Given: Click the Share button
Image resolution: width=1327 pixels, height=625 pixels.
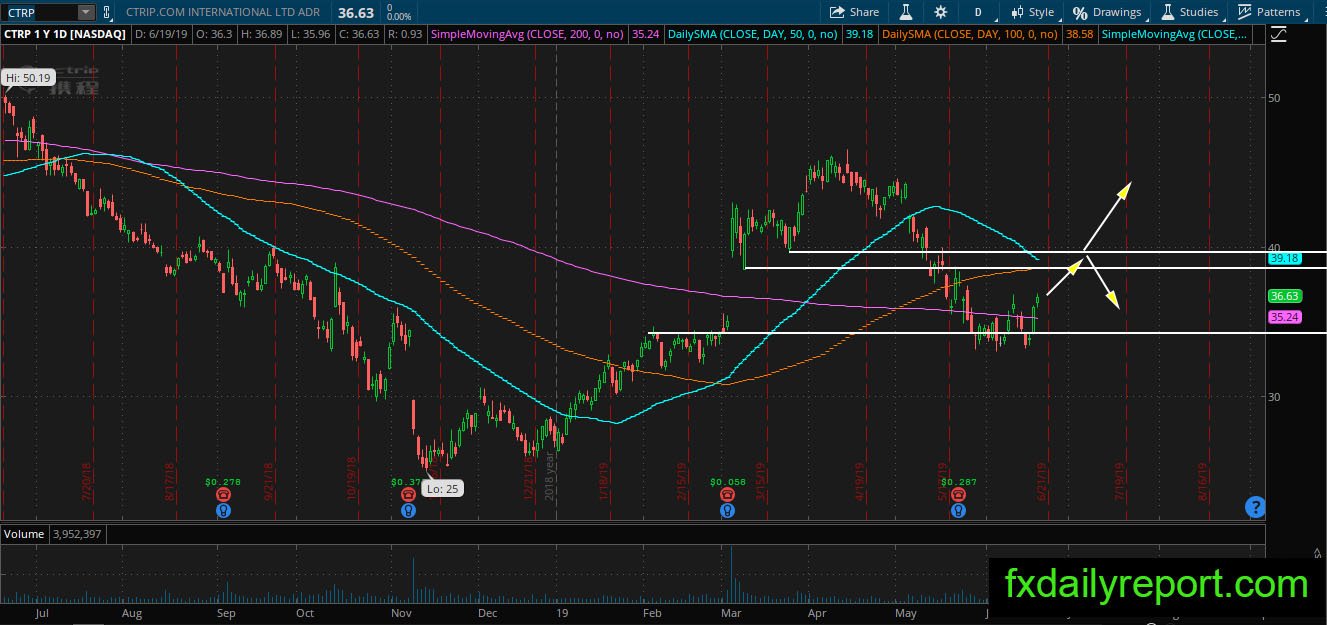Looking at the screenshot, I should coord(855,12).
